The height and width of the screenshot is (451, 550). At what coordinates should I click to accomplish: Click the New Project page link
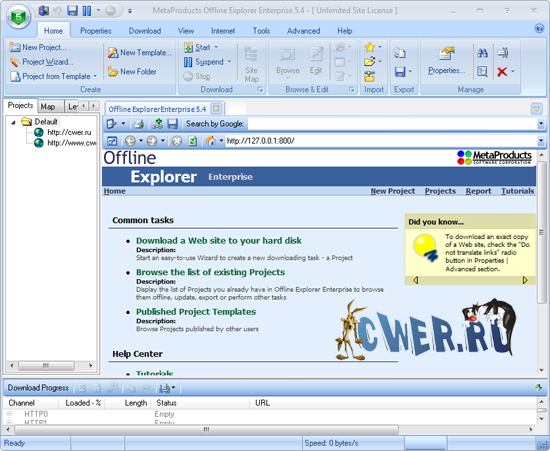[393, 191]
